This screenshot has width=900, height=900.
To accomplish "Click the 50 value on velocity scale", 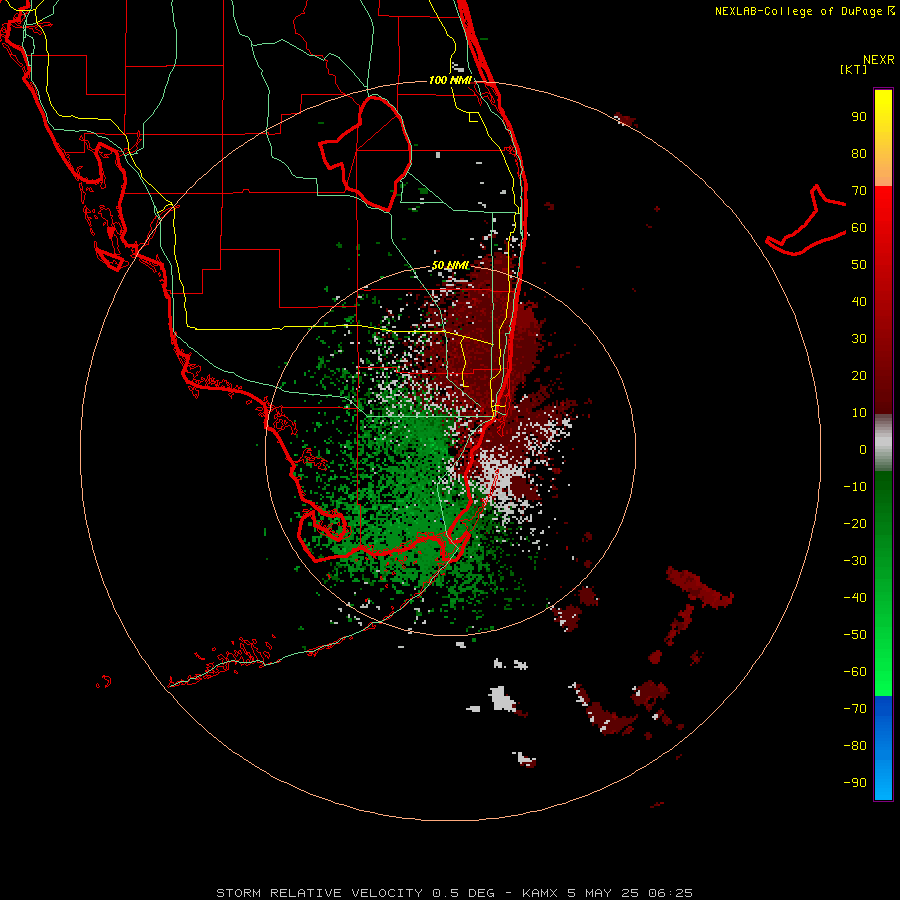I will point(859,265).
